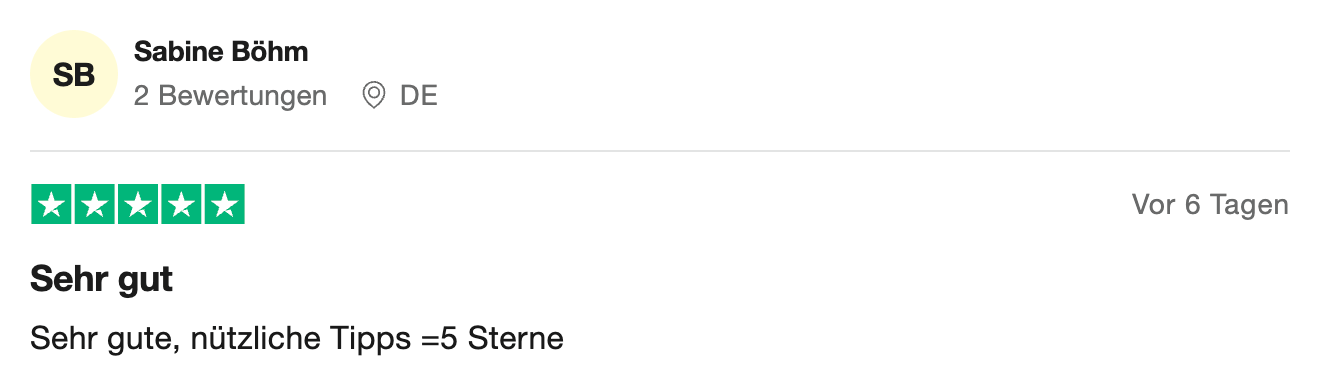Click the surname 'Böhm'
Screen dimensions: 1318x388
pyautogui.click(x=269, y=51)
